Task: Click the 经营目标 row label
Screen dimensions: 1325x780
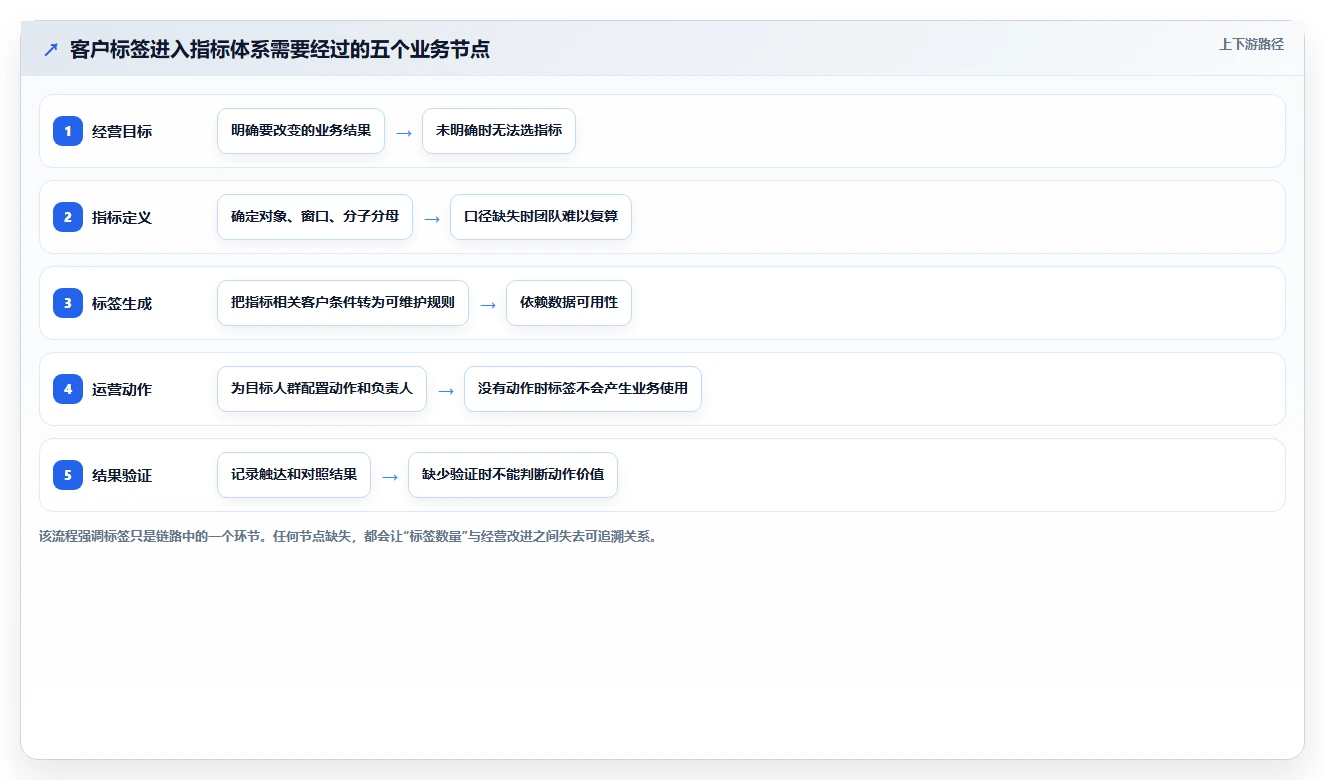Action: (122, 131)
